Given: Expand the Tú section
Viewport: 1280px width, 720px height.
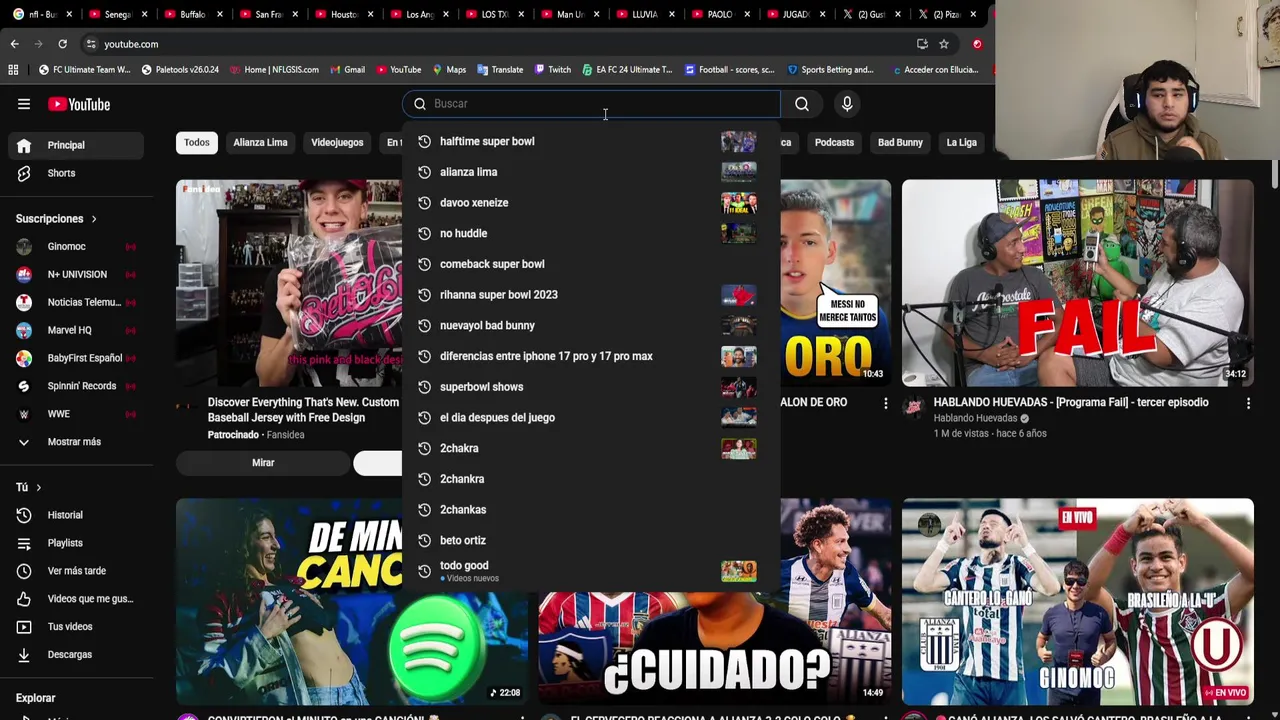Looking at the screenshot, I should pyautogui.click(x=28, y=487).
